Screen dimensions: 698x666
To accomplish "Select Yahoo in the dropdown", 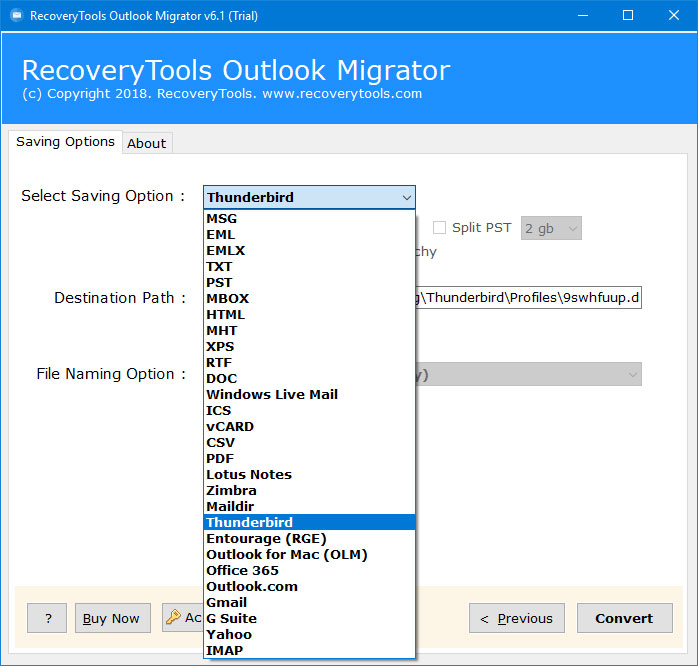I will click(x=309, y=635).
